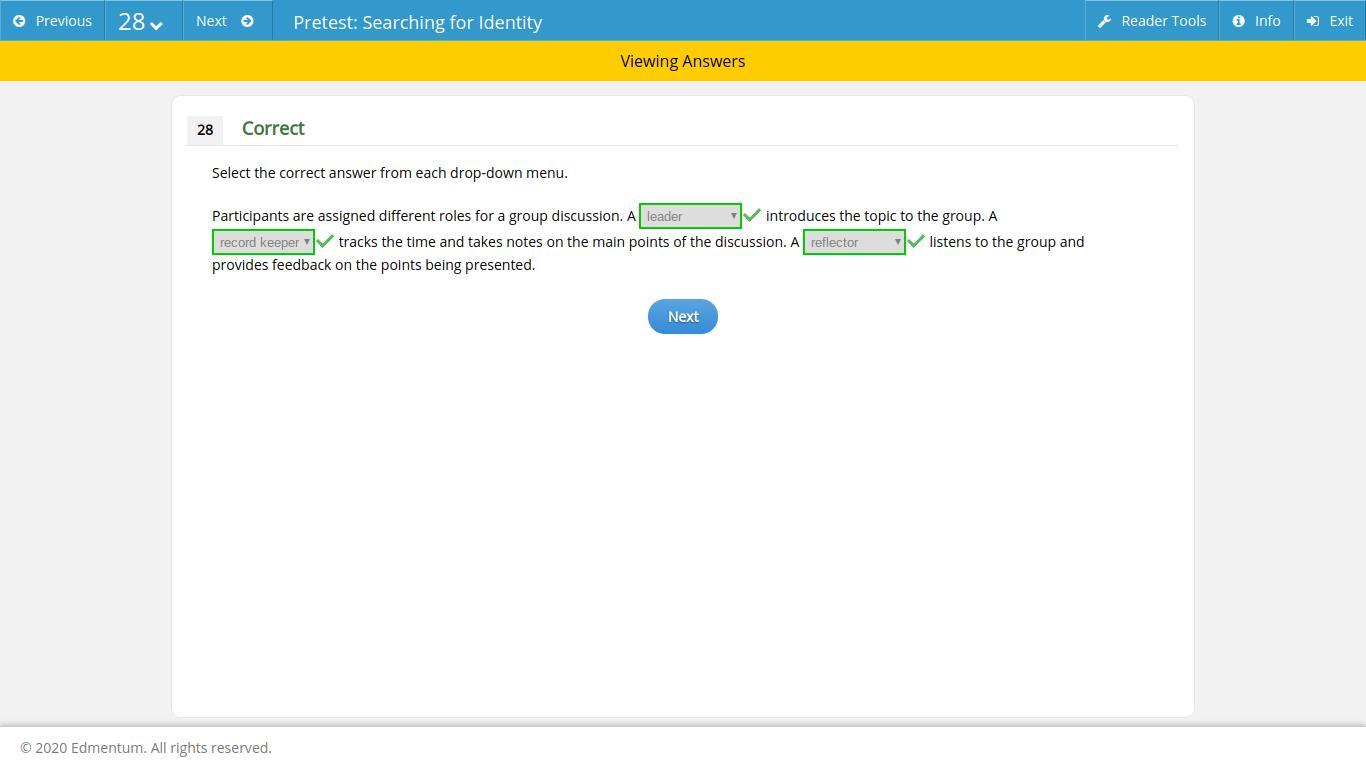
Task: Open the Info panel
Action: (x=1257, y=21)
